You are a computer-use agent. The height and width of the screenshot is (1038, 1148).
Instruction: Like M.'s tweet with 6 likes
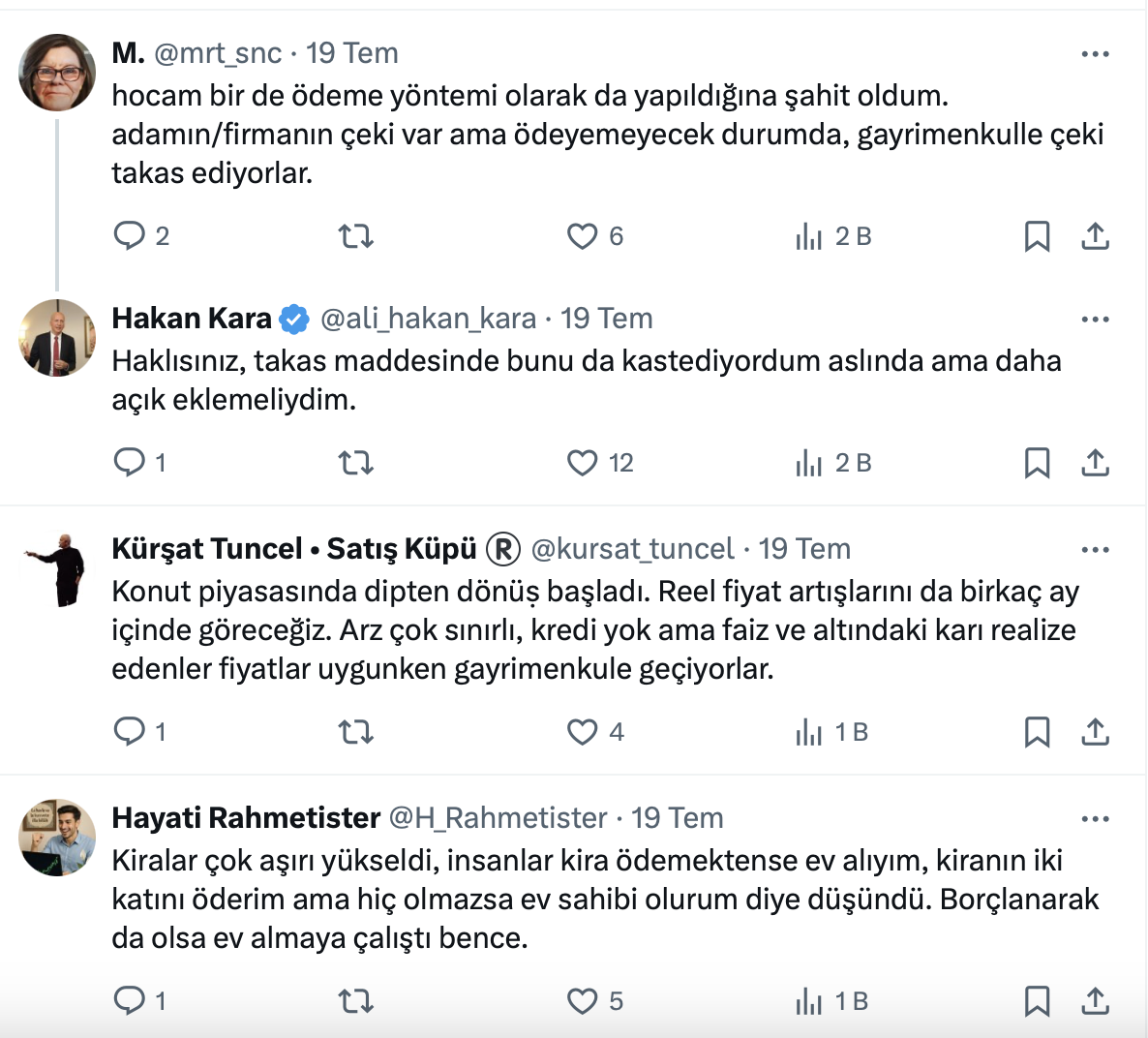click(x=583, y=236)
